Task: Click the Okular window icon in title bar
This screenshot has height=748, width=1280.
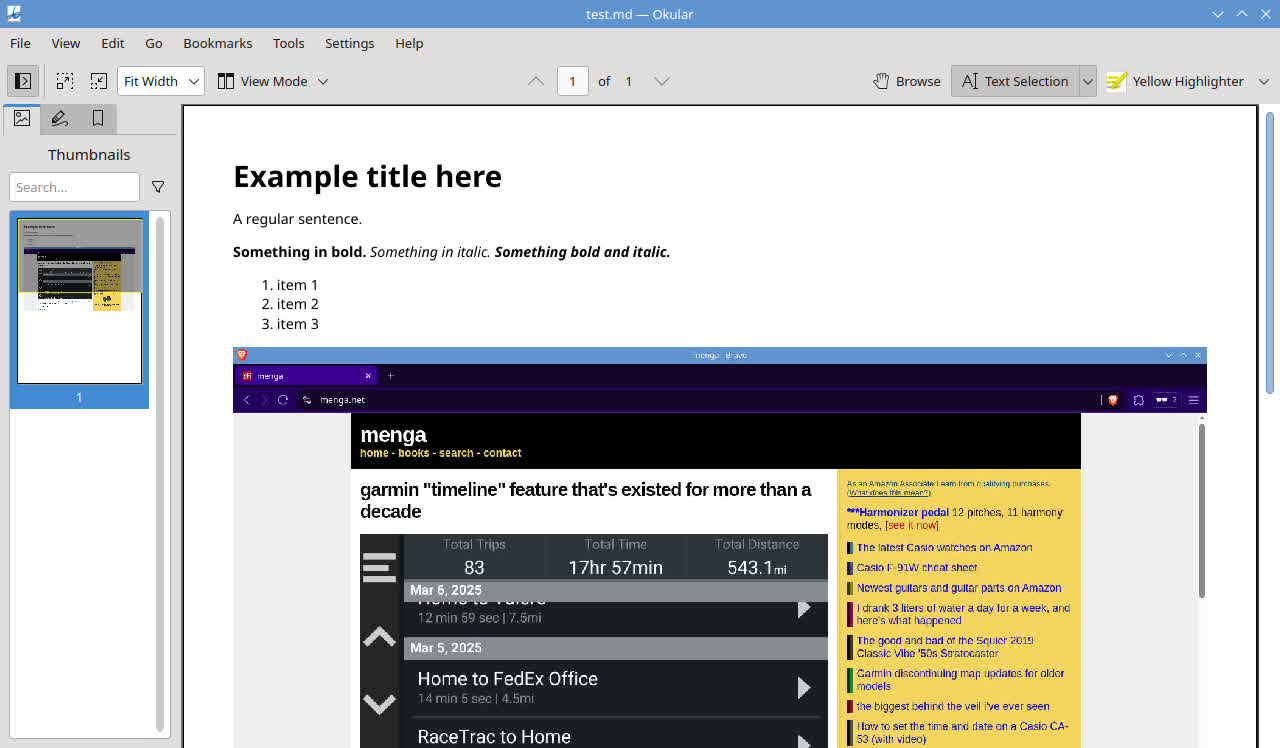Action: (13, 14)
